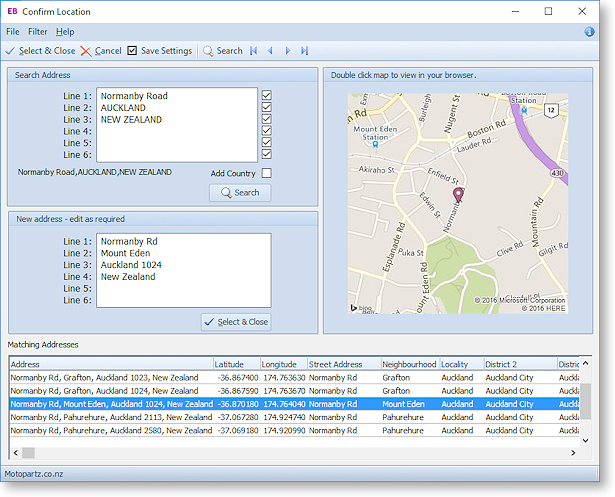Go to previous record arrow

270,51
